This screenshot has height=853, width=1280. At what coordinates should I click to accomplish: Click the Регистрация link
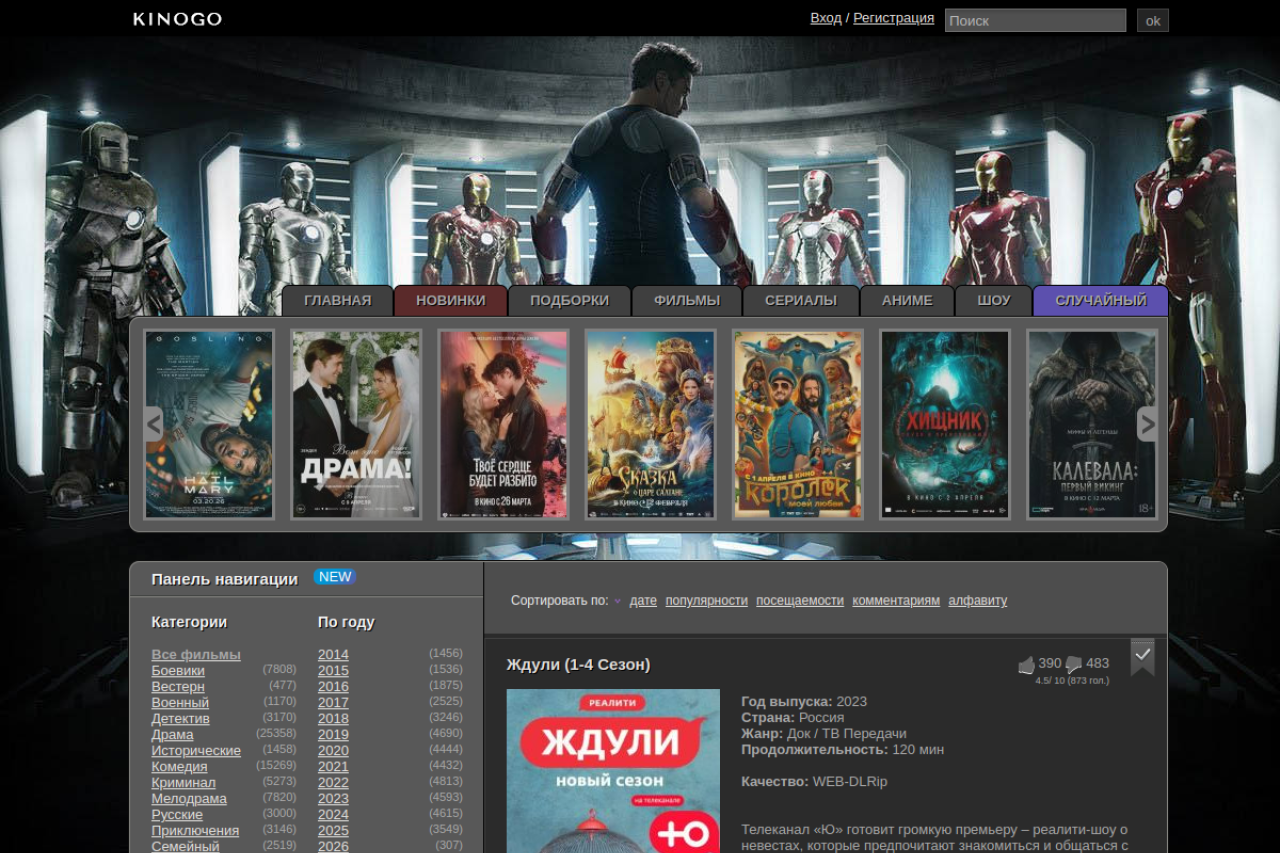pyautogui.click(x=893, y=18)
